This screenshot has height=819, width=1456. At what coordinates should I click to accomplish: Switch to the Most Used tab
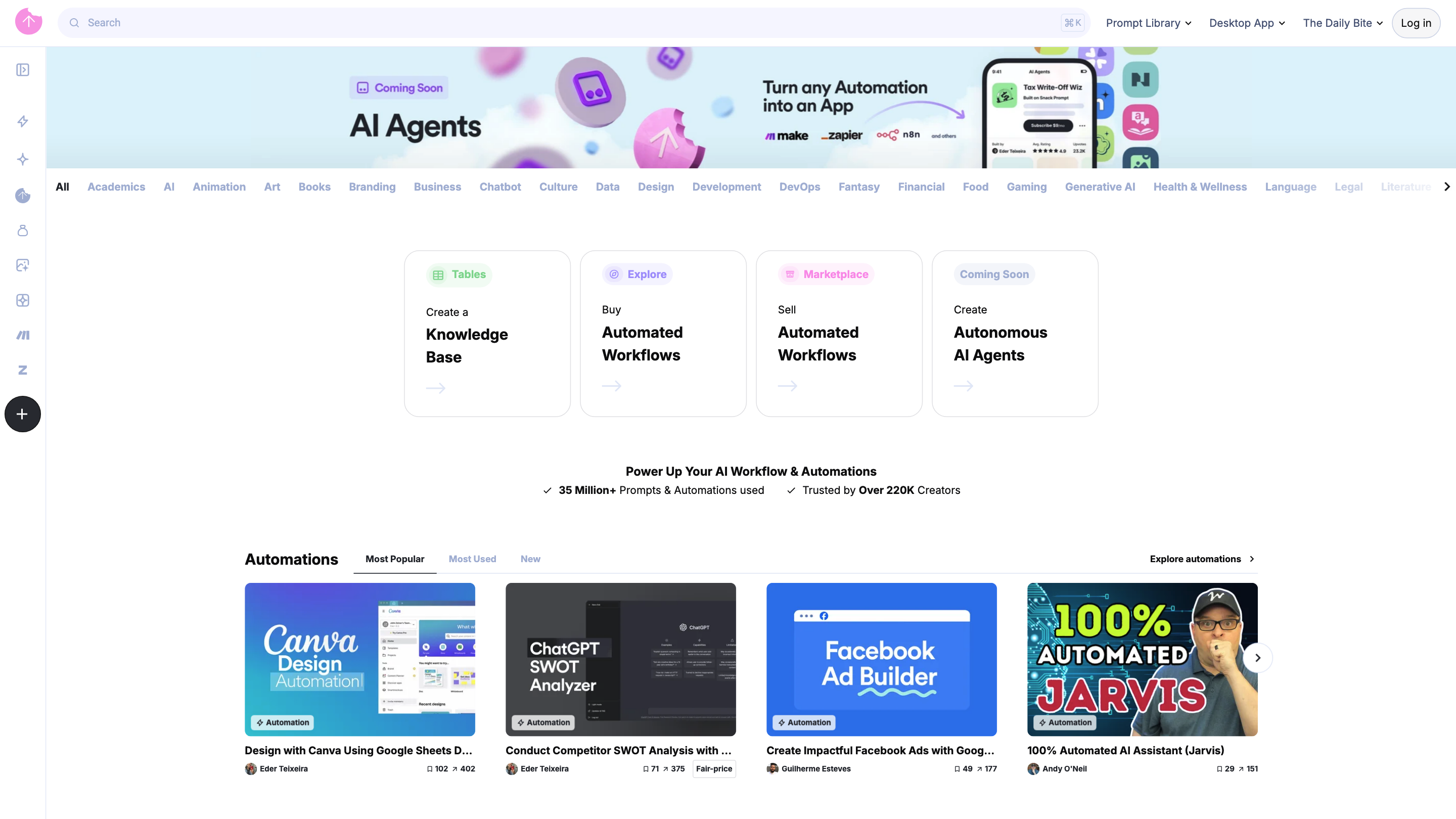click(472, 559)
